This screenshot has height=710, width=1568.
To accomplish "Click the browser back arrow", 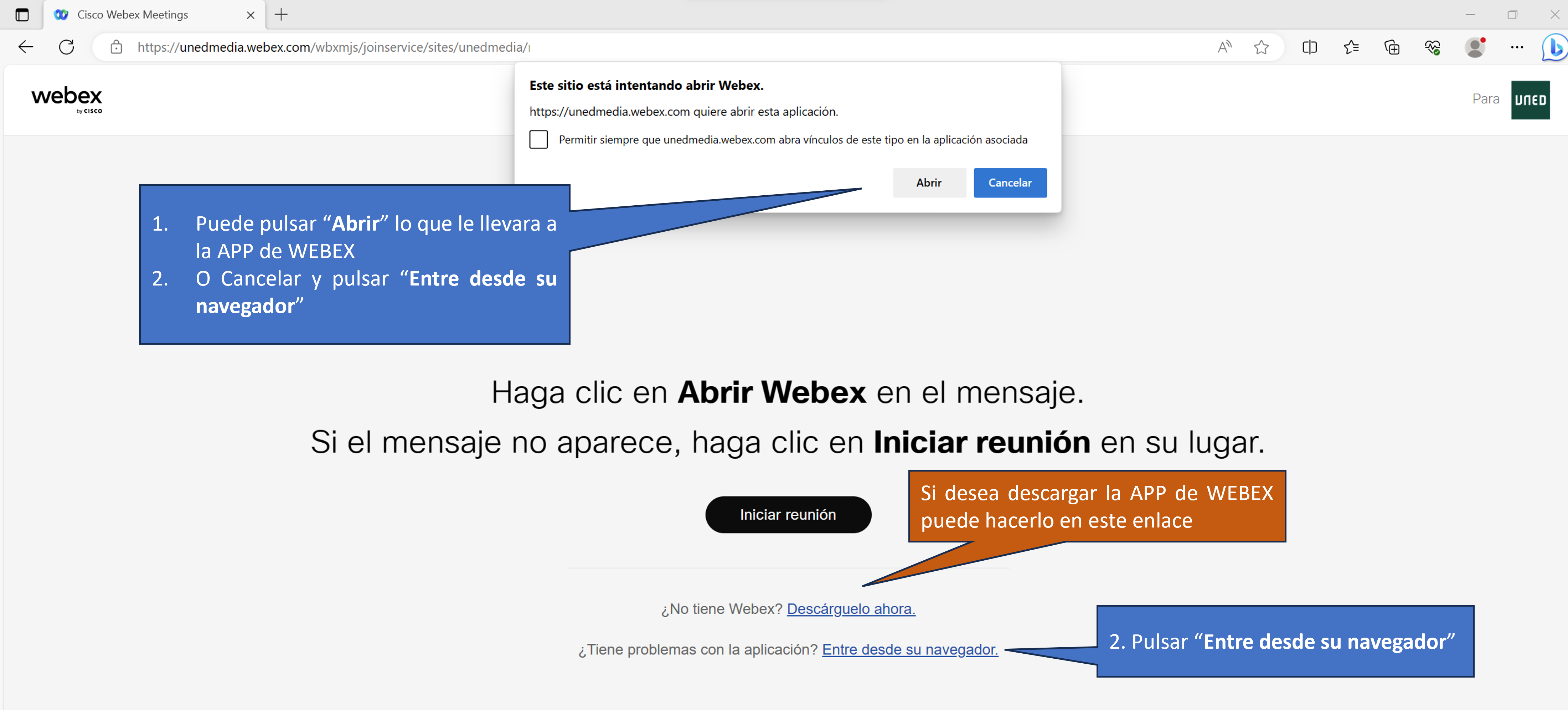I will [x=26, y=47].
